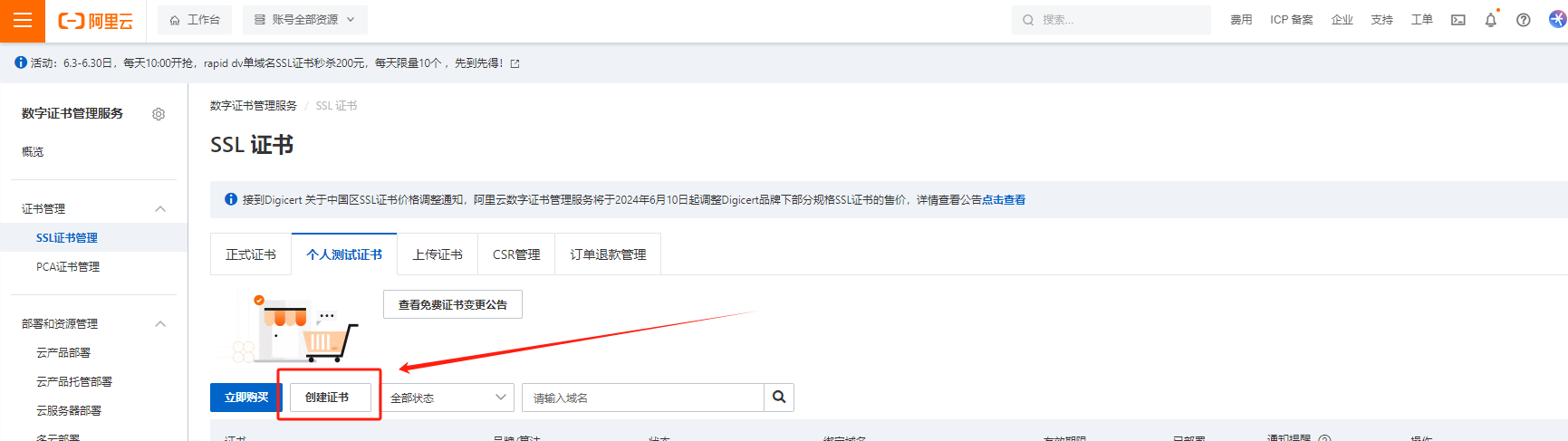Expand the 账号全部资源 dropdown

pyautogui.click(x=304, y=20)
